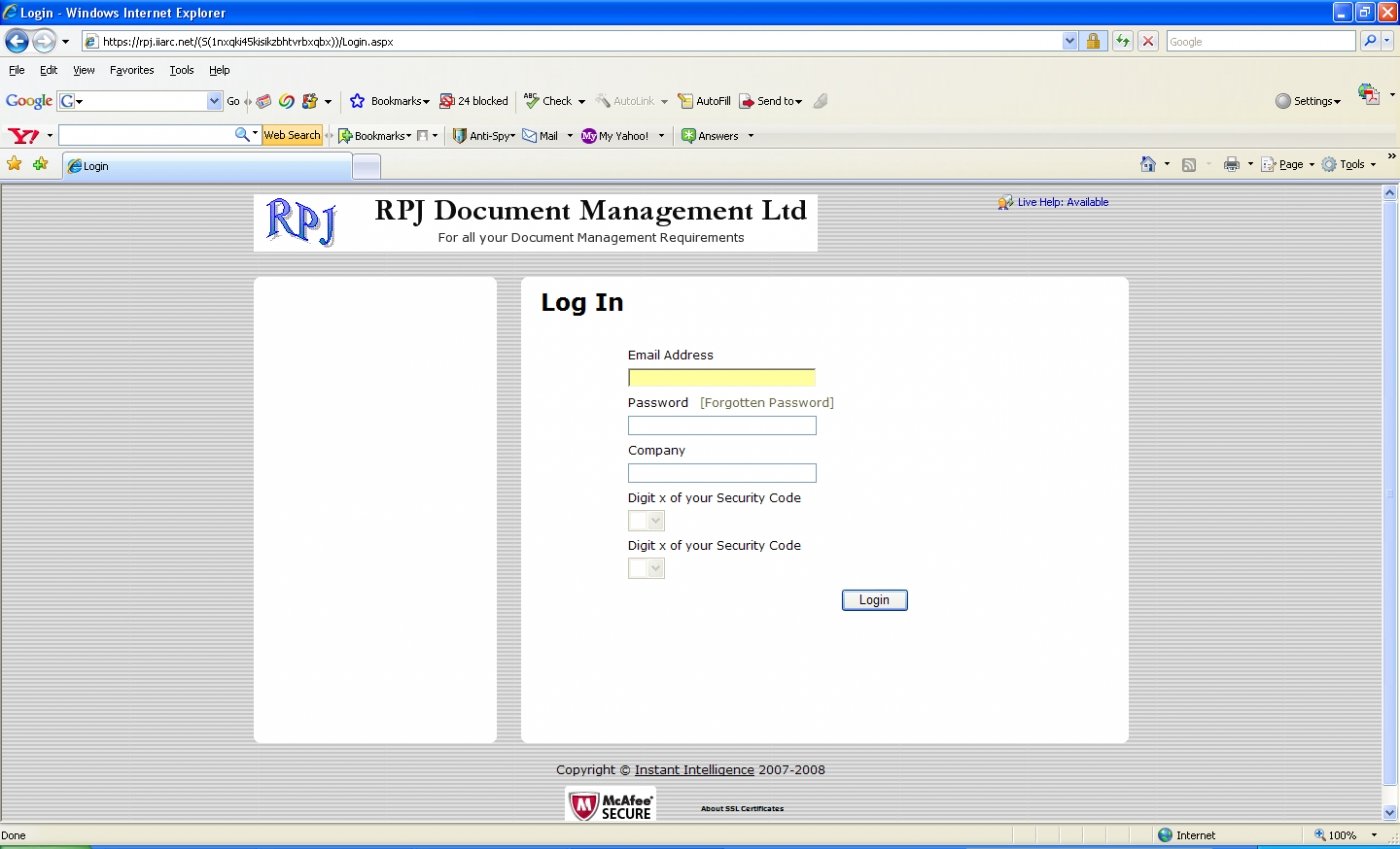The height and width of the screenshot is (849, 1400).
Task: Open the Yahoo Anti-Spy shield menu
Action: coord(484,135)
